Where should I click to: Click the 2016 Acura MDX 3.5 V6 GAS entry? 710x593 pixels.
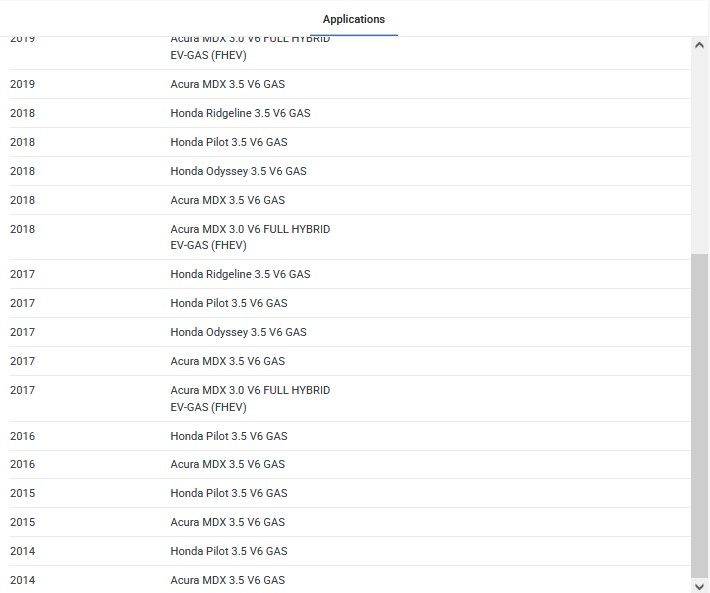point(350,464)
